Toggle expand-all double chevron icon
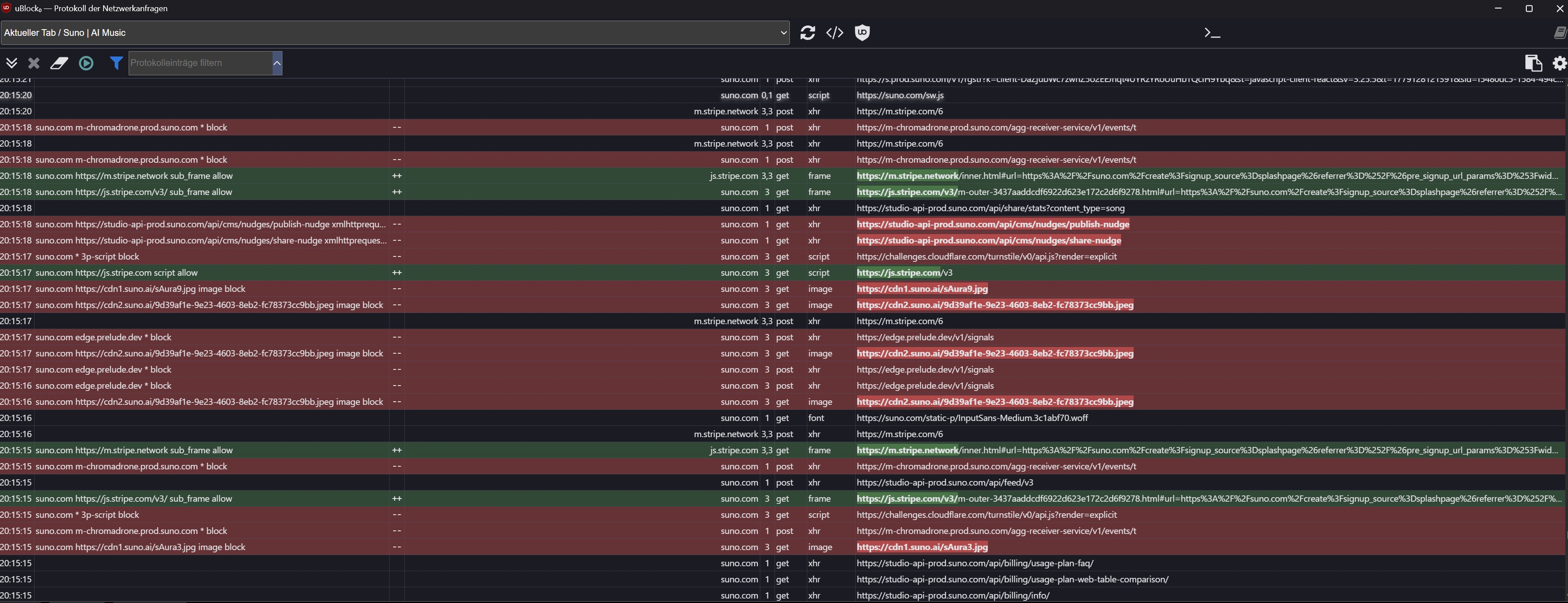1568x603 pixels. [x=11, y=63]
